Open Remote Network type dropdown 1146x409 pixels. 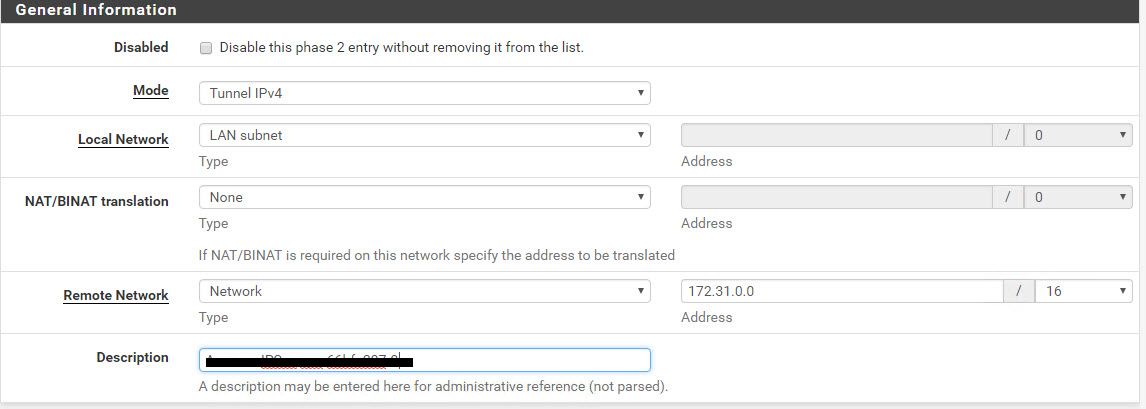(x=425, y=291)
